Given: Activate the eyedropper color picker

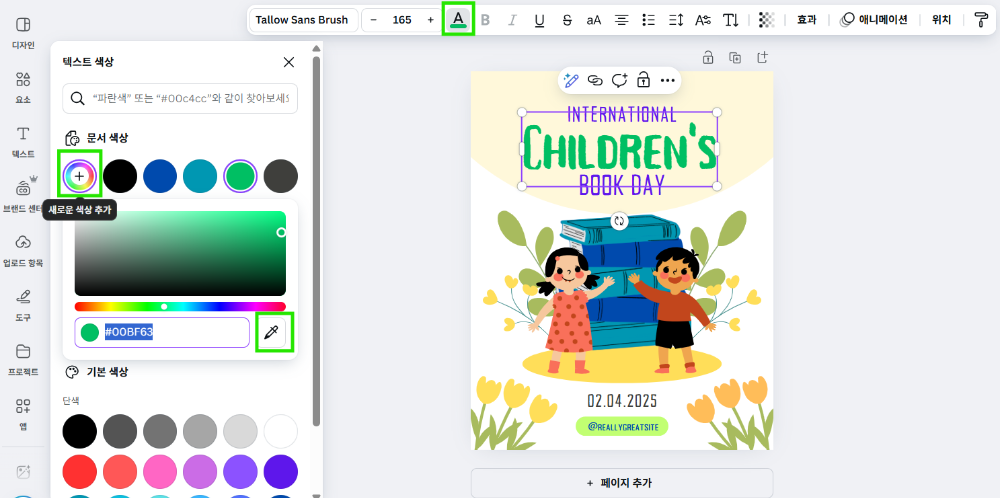Looking at the screenshot, I should tap(272, 332).
